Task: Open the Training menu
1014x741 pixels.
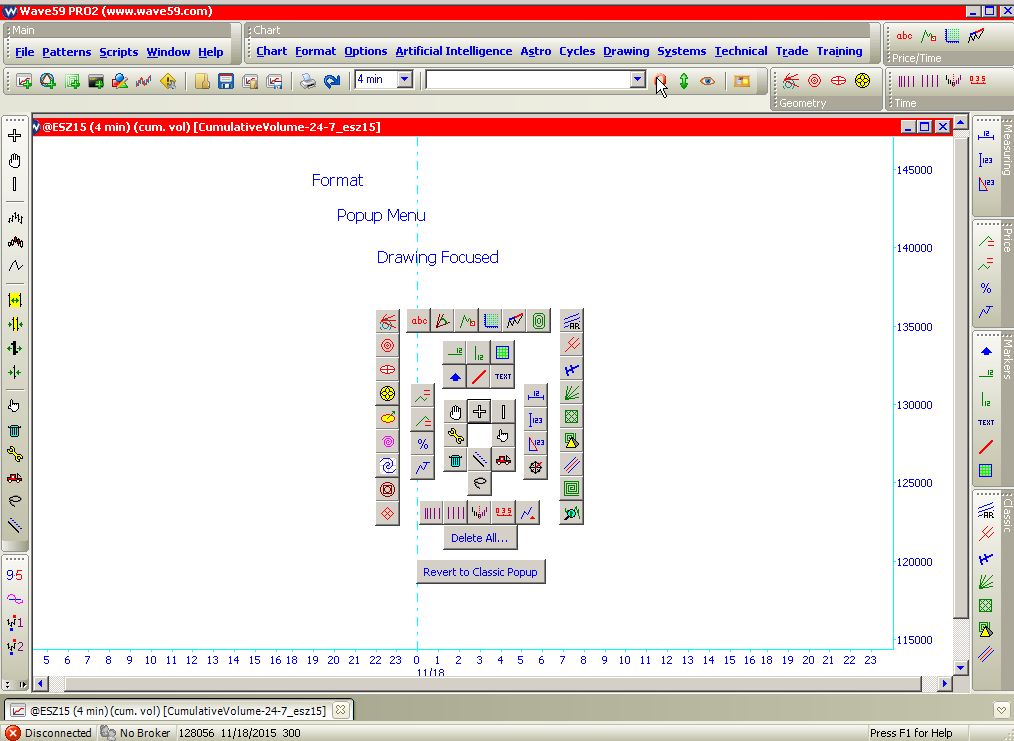Action: 839,51
